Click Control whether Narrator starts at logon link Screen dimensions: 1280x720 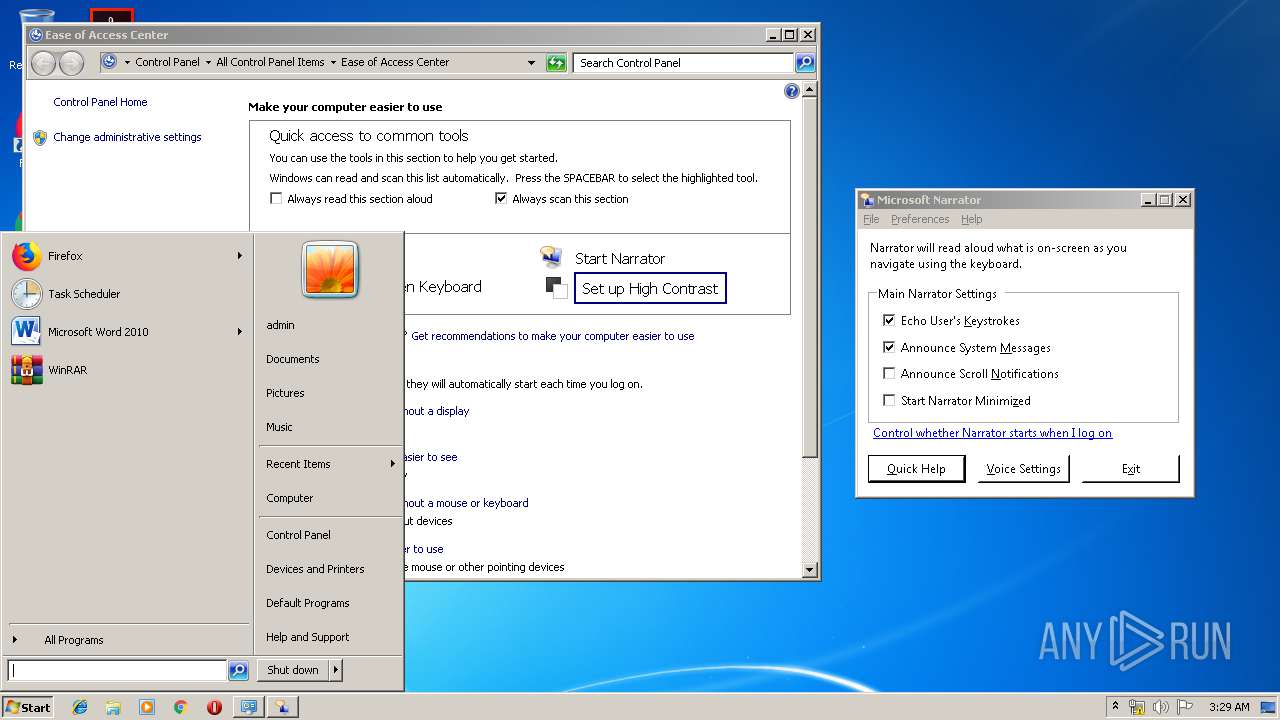point(992,433)
